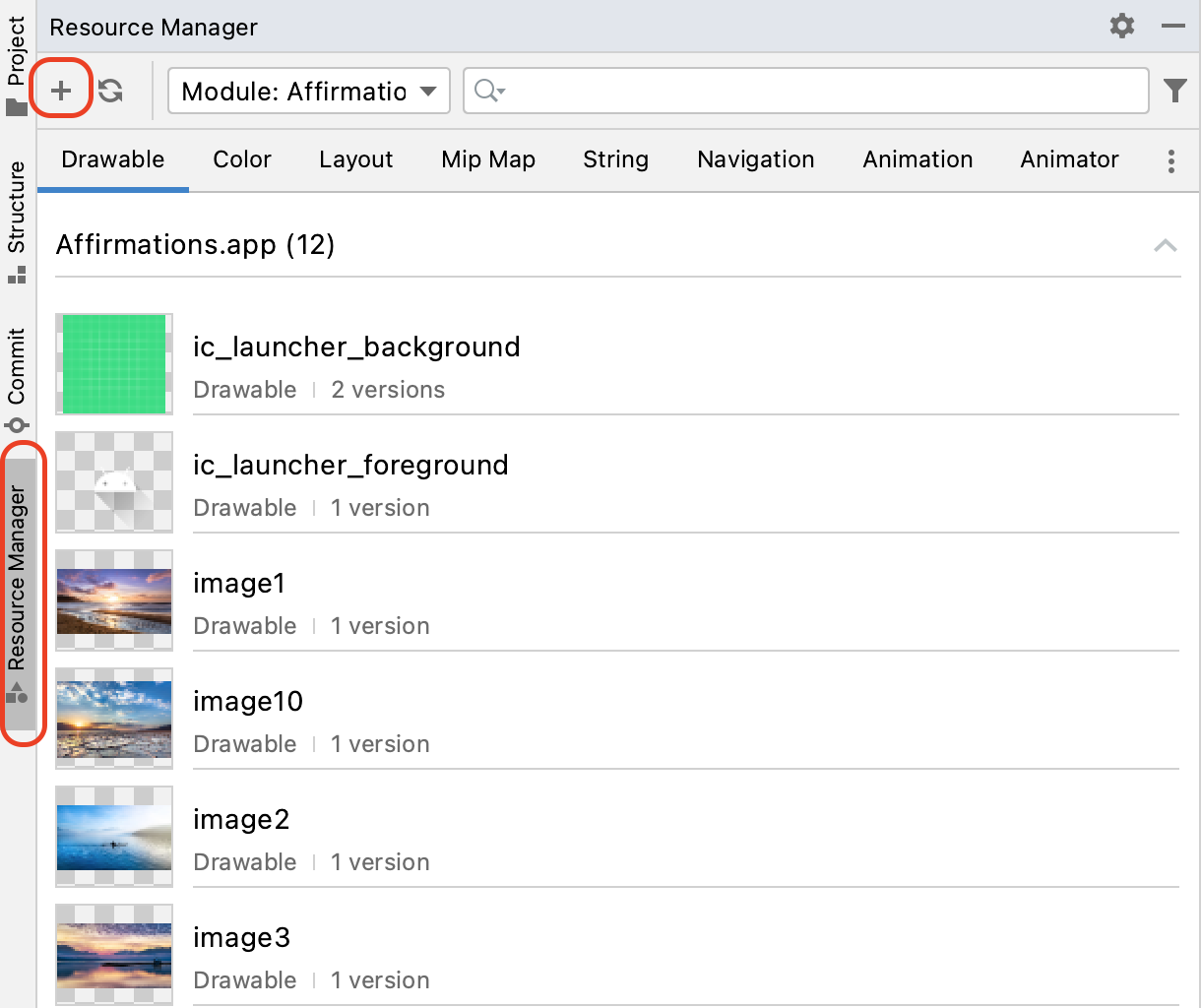The height and width of the screenshot is (1008, 1201).
Task: Collapse the Affirmations.app section
Action: click(1165, 245)
